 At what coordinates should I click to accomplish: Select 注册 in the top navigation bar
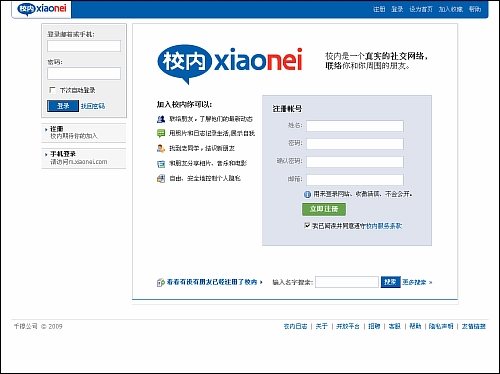[379, 9]
